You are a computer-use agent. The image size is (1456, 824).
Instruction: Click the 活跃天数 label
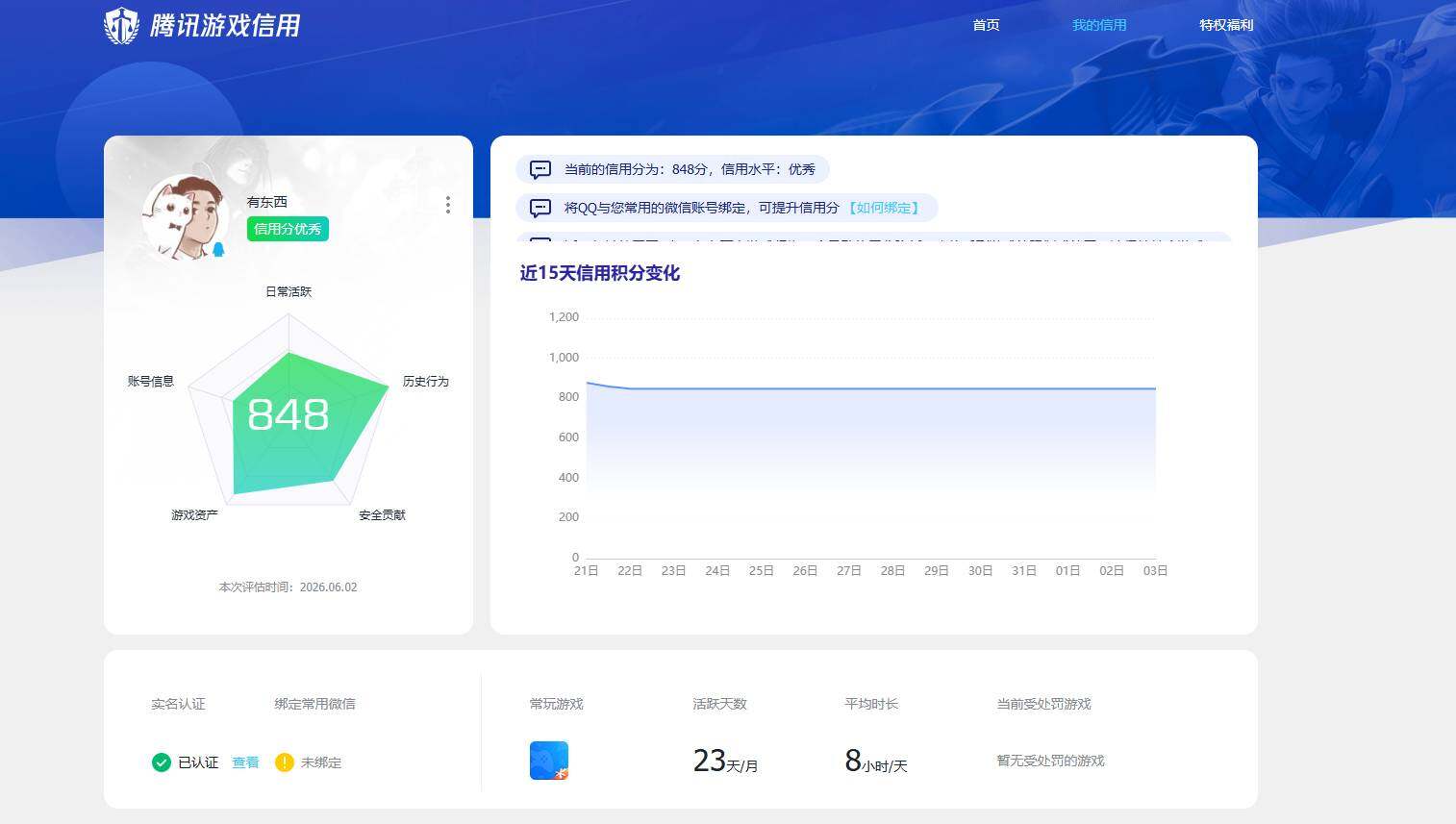[719, 704]
